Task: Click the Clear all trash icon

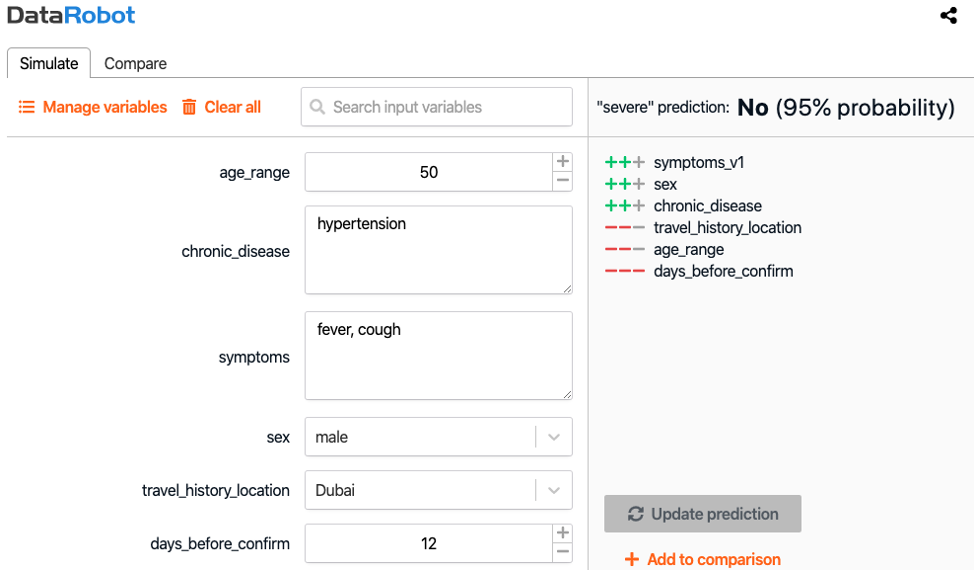Action: pyautogui.click(x=189, y=107)
